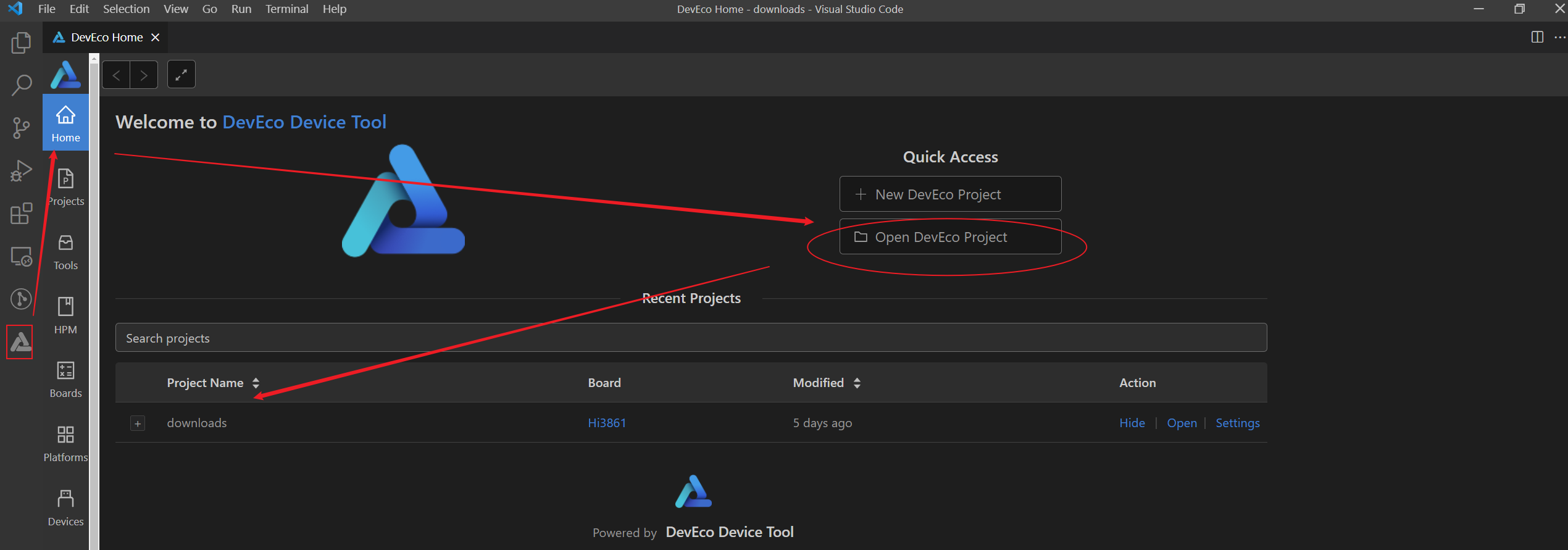This screenshot has width=1568, height=550.
Task: Open the Explorer view in activity bar
Action: click(21, 43)
